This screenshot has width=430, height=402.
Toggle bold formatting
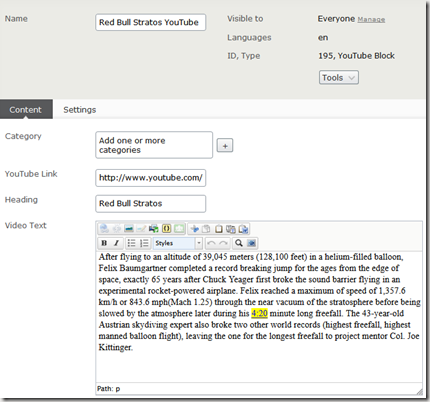pos(104,243)
